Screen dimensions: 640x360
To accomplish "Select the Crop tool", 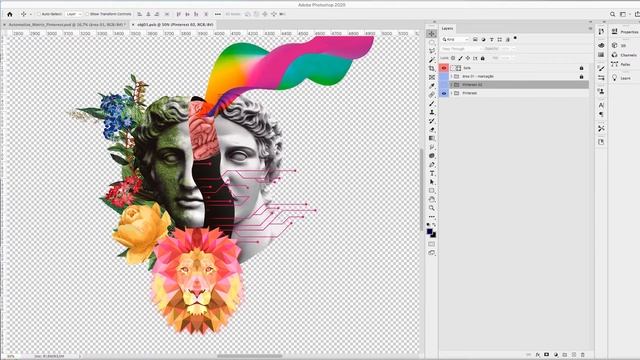I will (x=432, y=69).
